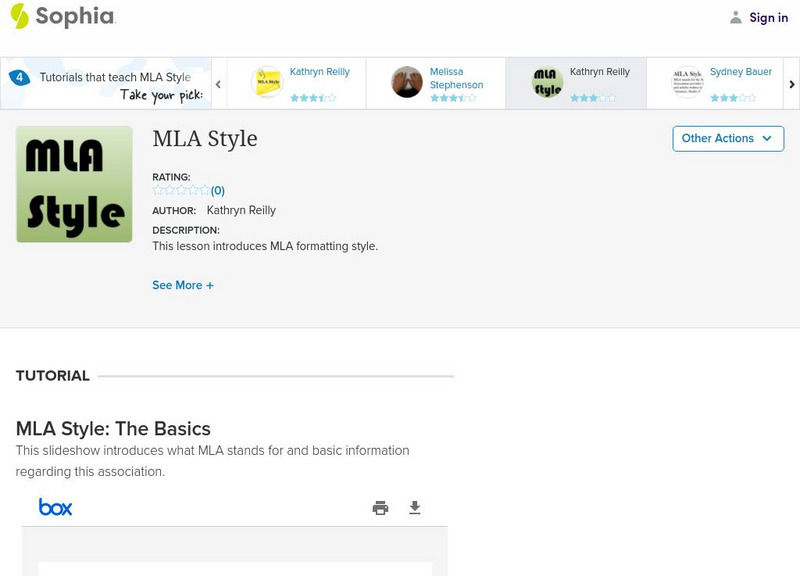Download the slideshow with the download icon

pyautogui.click(x=415, y=508)
